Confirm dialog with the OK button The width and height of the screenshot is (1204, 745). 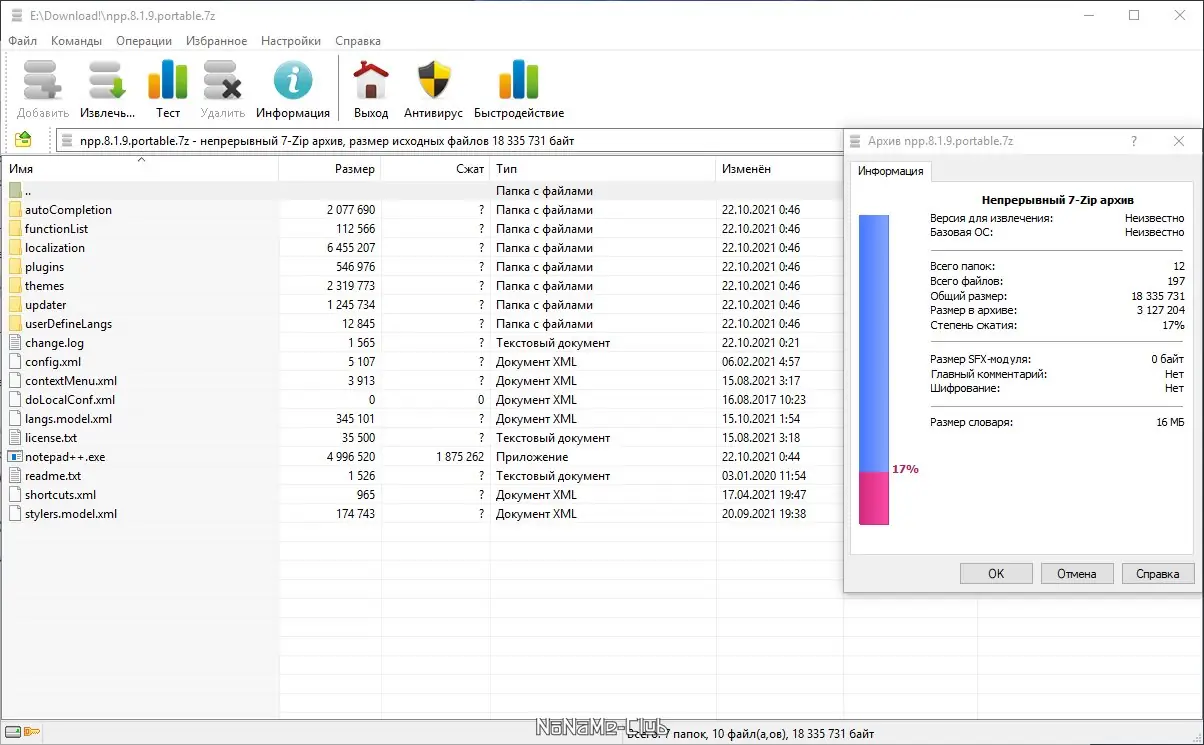pos(995,573)
